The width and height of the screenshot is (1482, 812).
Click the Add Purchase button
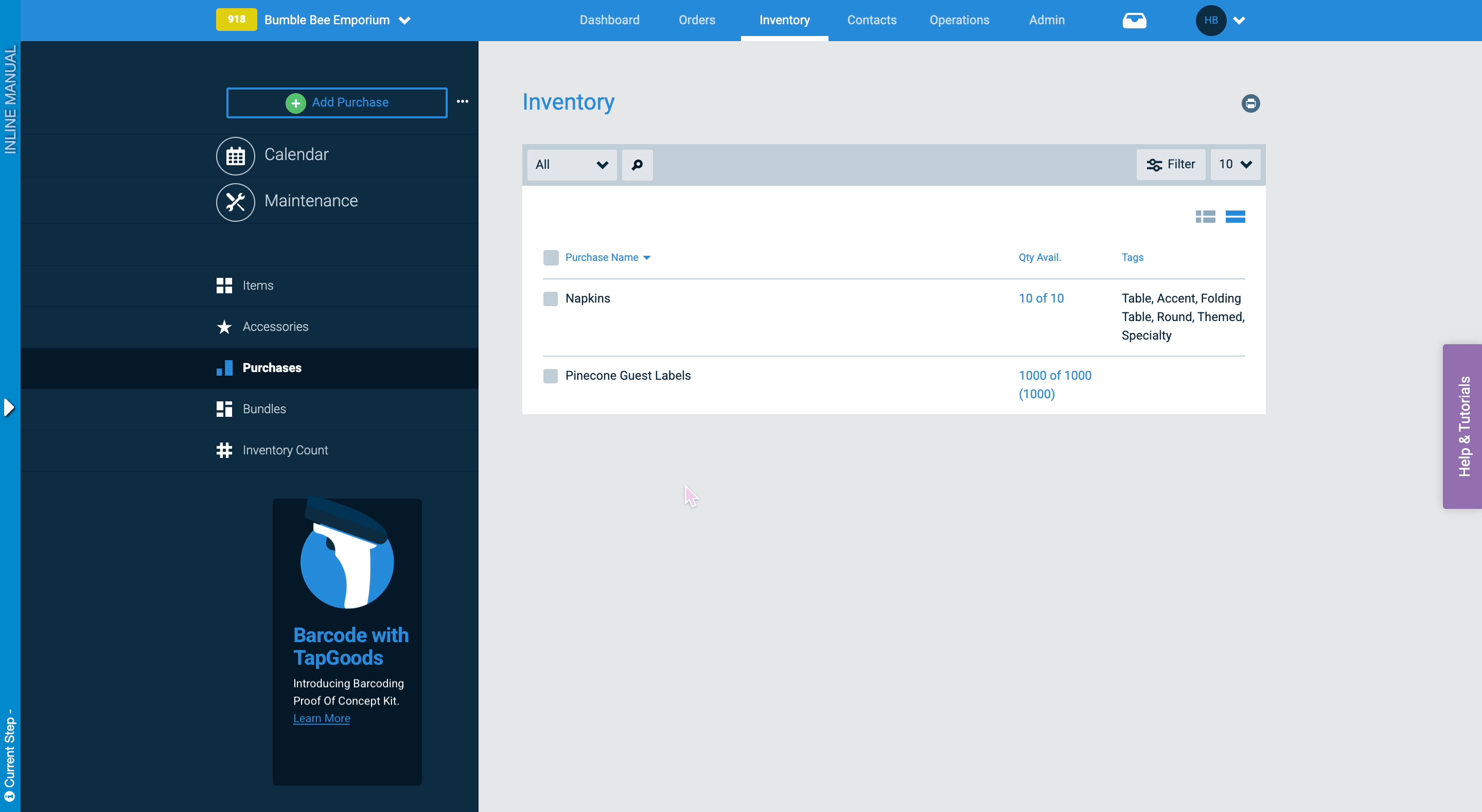point(337,103)
